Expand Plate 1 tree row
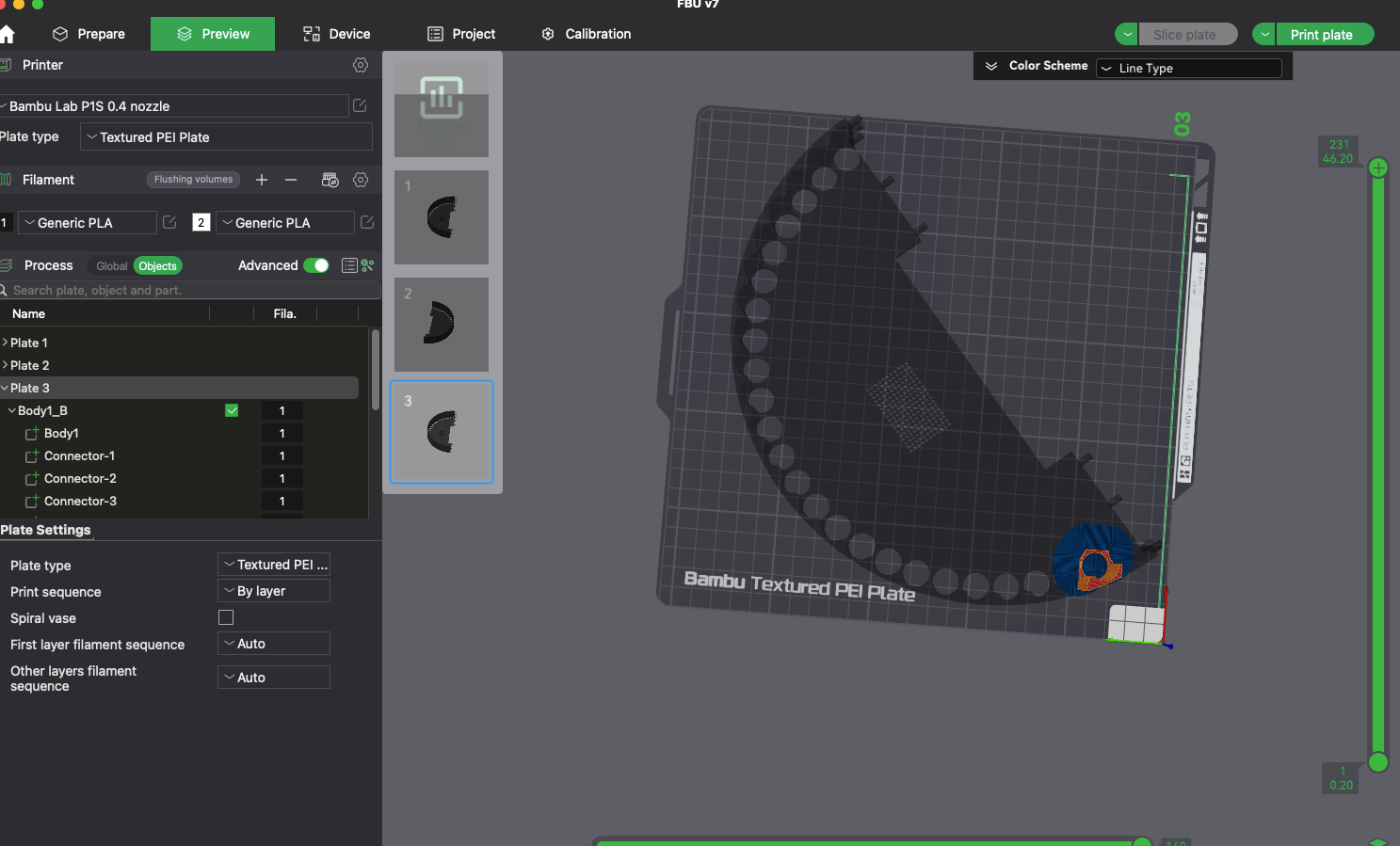This screenshot has height=846, width=1400. point(5,343)
